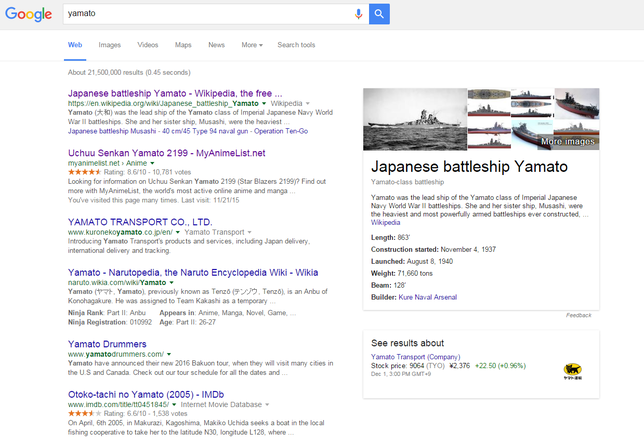The width and height of the screenshot is (644, 446).
Task: Expand green arrow after imdb.com URL
Action: [x=174, y=405]
